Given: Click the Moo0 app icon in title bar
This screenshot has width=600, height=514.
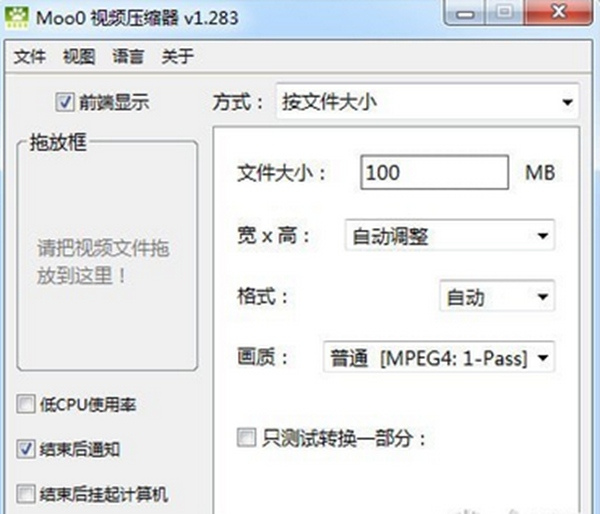Looking at the screenshot, I should pyautogui.click(x=17, y=17).
